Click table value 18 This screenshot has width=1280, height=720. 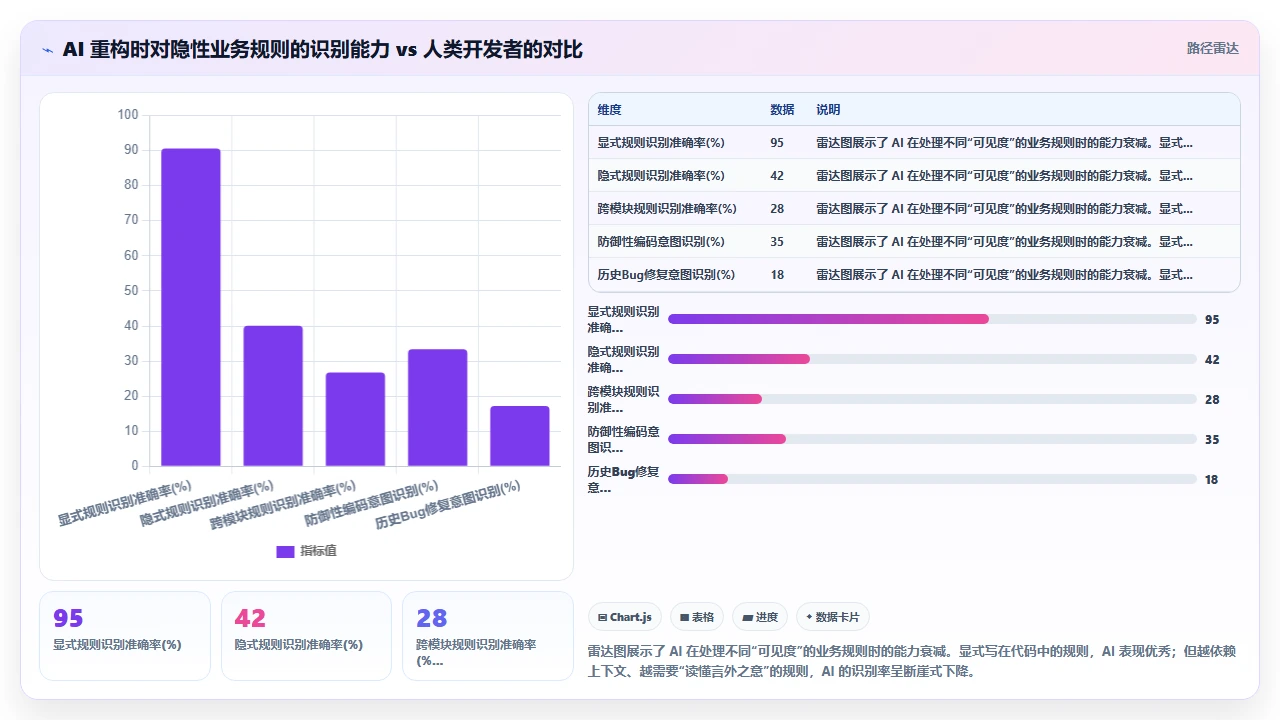pyautogui.click(x=777, y=275)
